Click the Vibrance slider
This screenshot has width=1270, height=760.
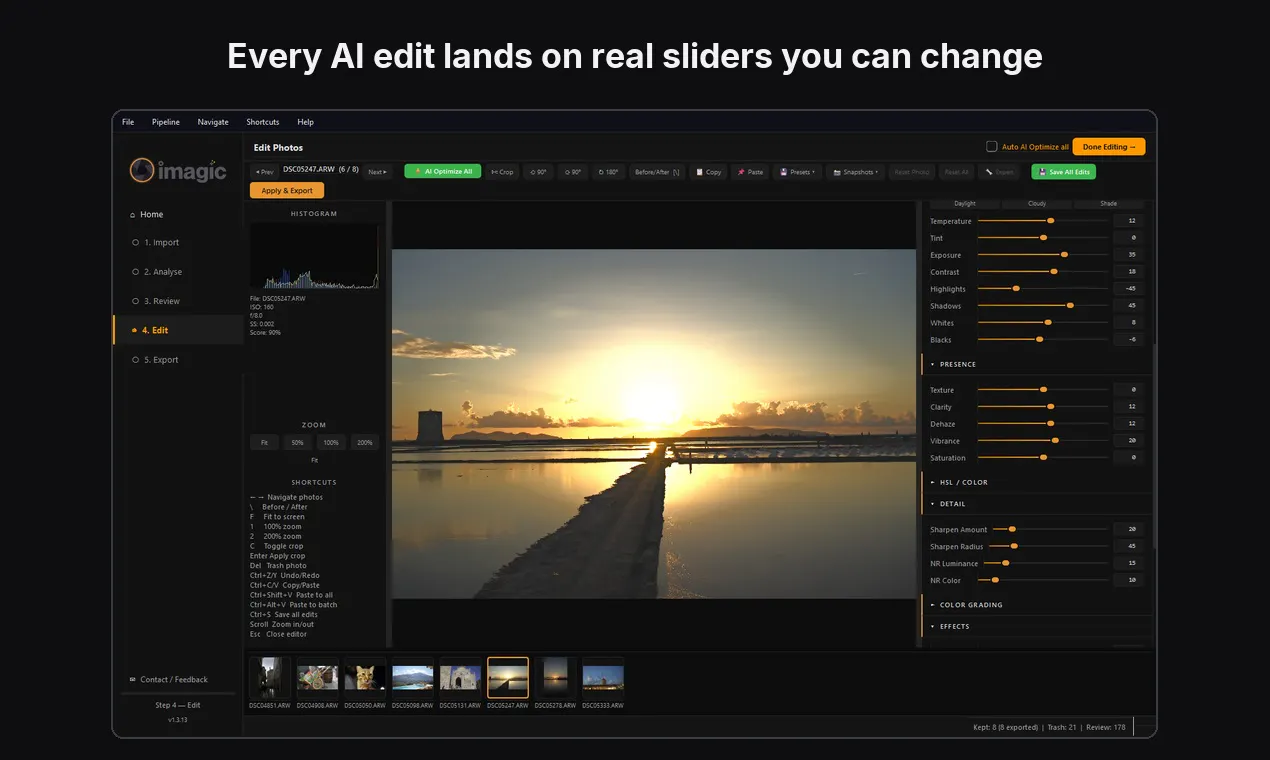click(1043, 441)
